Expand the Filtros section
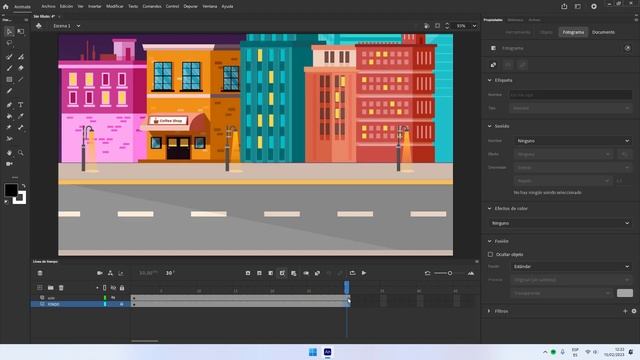 [x=489, y=311]
